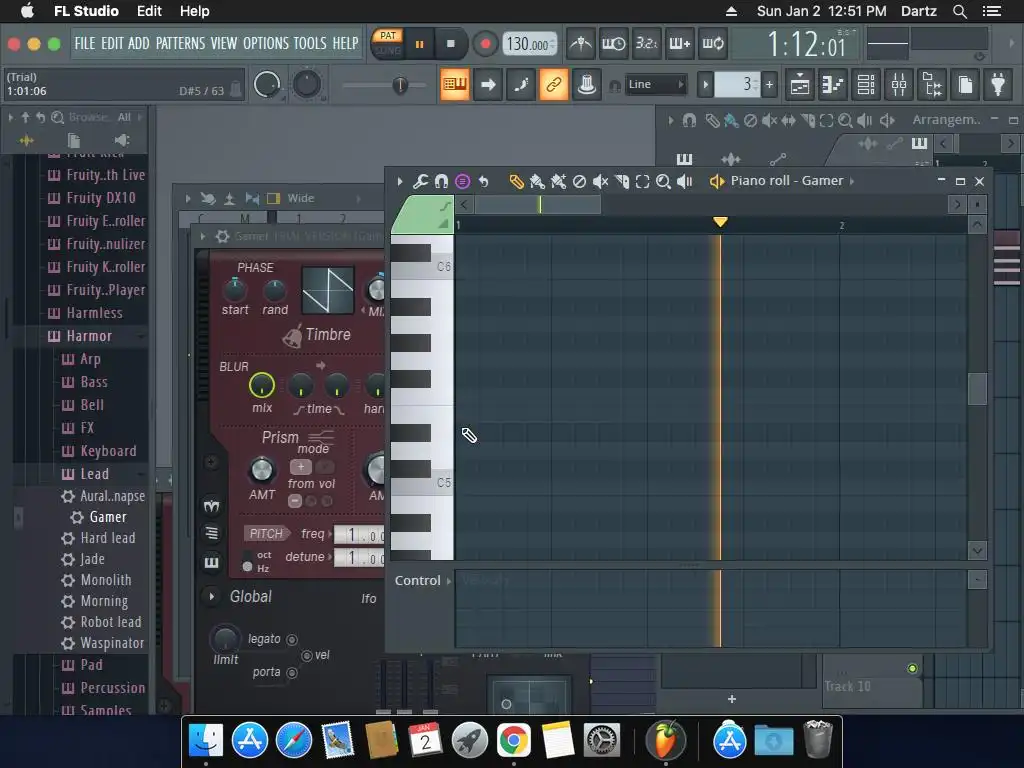This screenshot has height=768, width=1024.
Task: Select the mute tool in Piano roll
Action: point(600,182)
